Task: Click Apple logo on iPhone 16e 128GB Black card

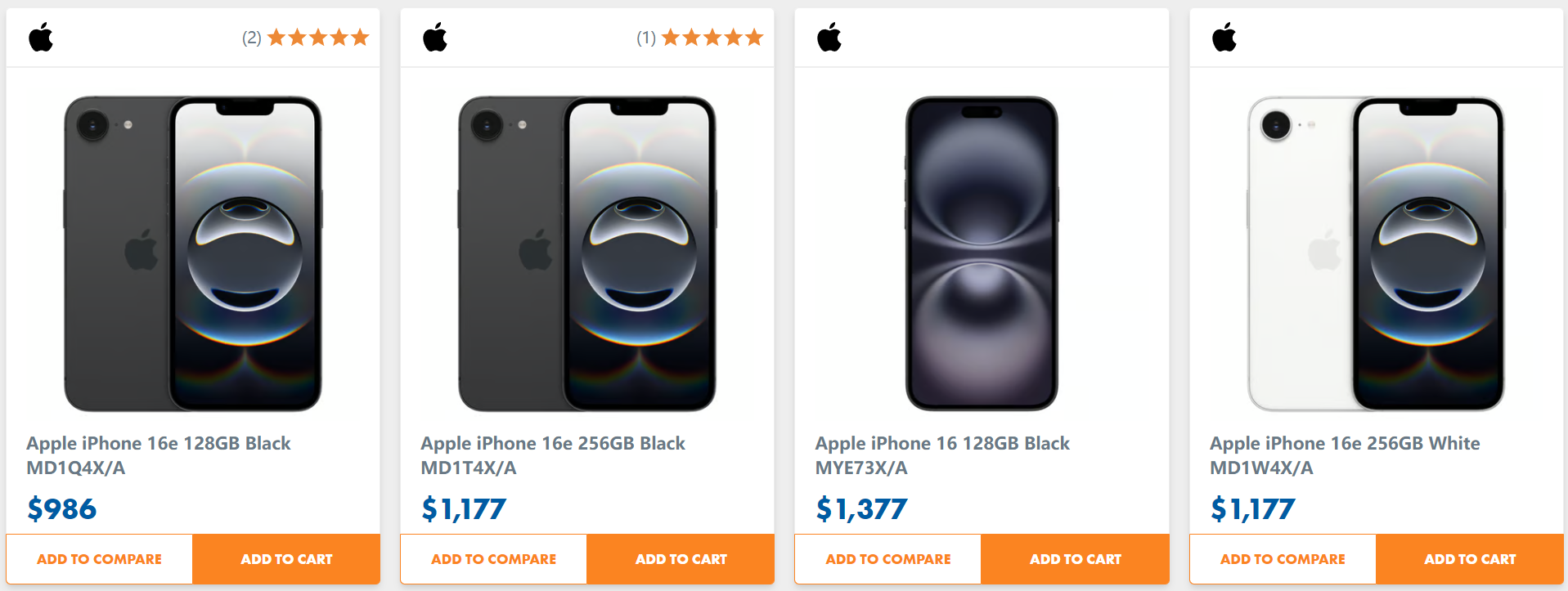Action: pyautogui.click(x=41, y=38)
